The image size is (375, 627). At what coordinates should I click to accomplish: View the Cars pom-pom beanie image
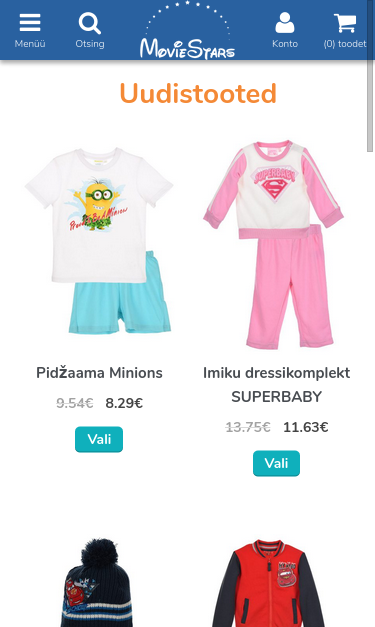(x=96, y=583)
